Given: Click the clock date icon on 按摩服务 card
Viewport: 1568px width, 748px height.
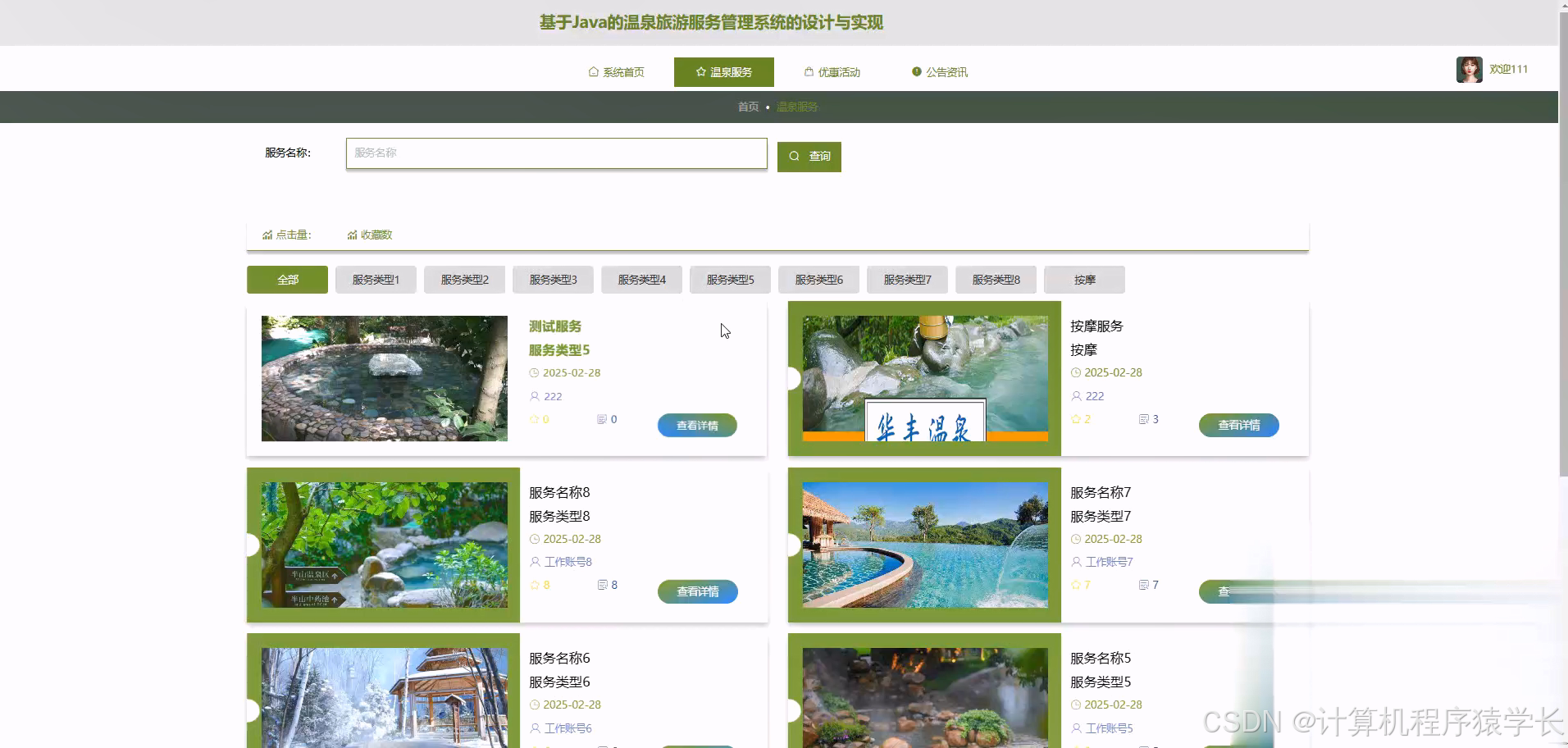Looking at the screenshot, I should click(1076, 372).
